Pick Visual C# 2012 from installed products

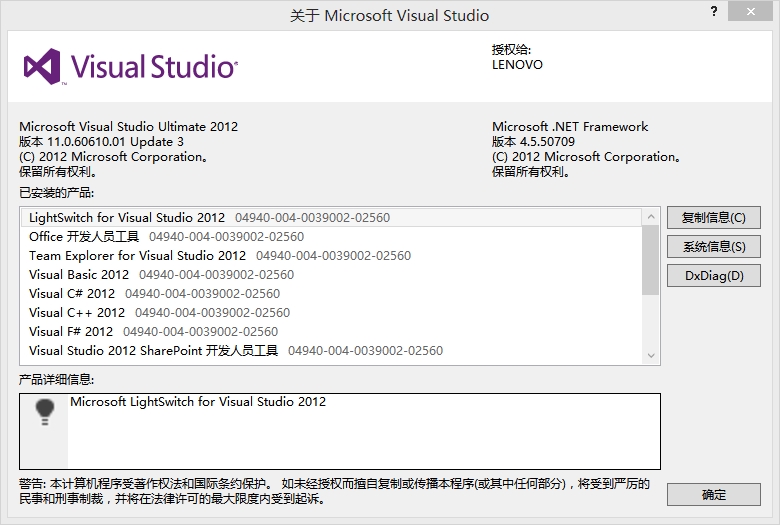coord(72,294)
